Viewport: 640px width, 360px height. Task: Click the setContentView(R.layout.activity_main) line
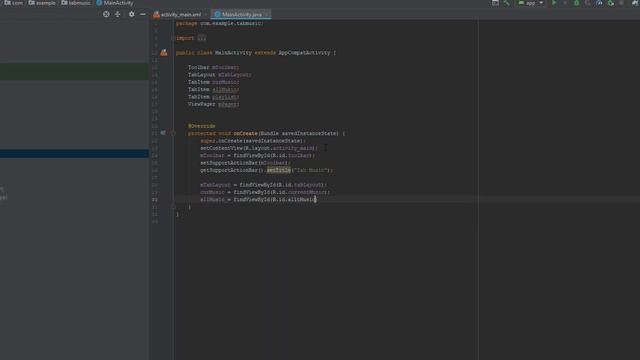(x=259, y=148)
